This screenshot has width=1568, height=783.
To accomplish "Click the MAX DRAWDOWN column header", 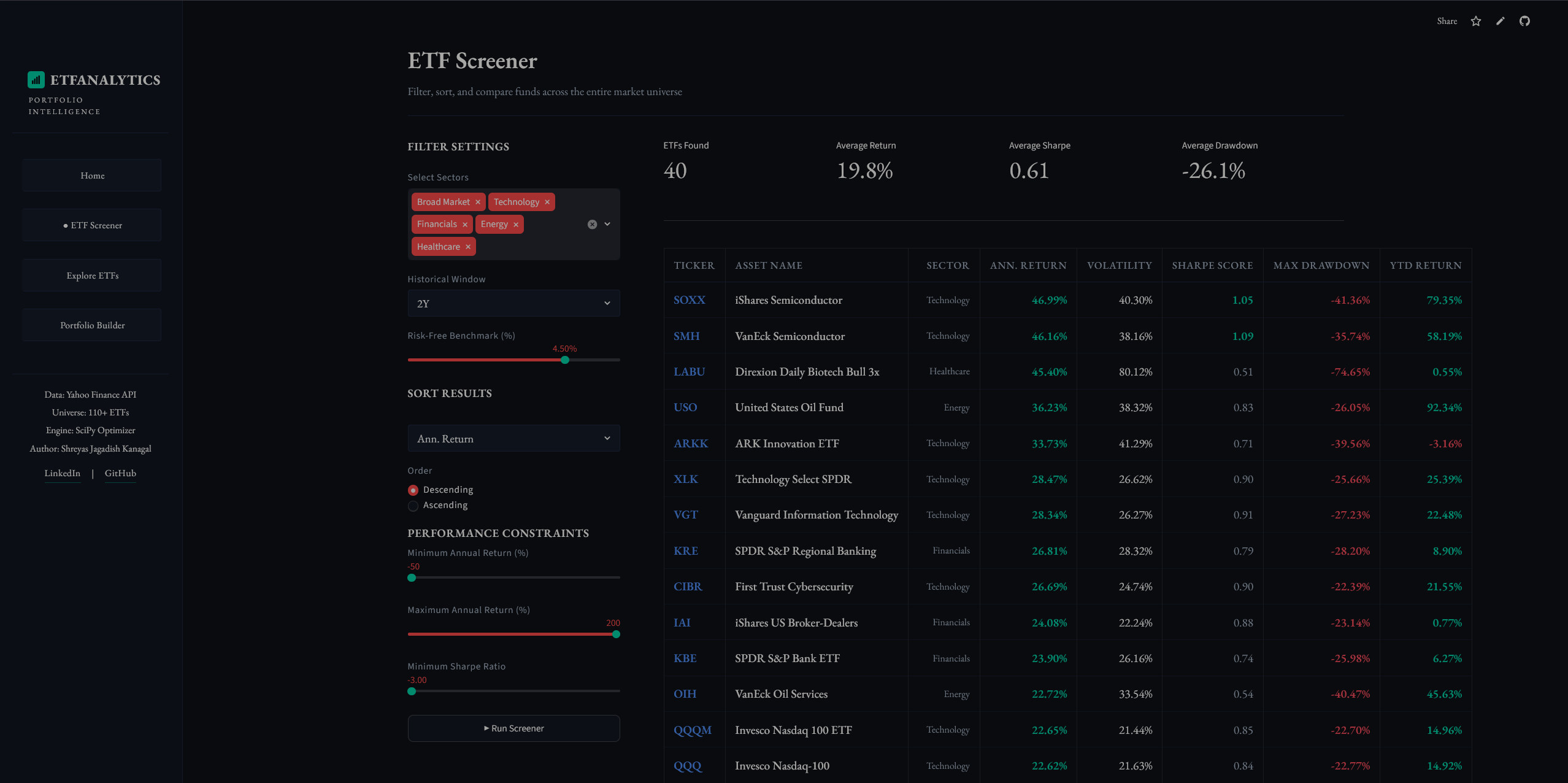I will (x=1321, y=265).
